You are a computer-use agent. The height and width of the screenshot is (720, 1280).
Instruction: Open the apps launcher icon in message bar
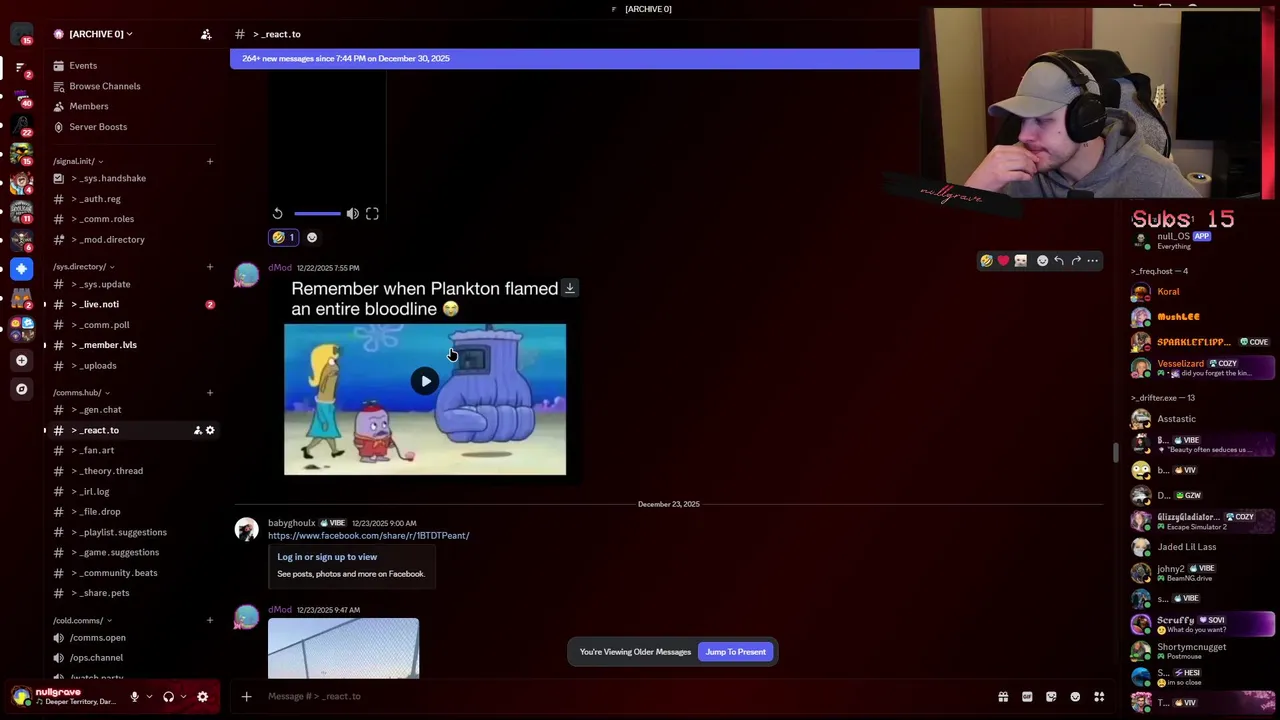[1099, 697]
